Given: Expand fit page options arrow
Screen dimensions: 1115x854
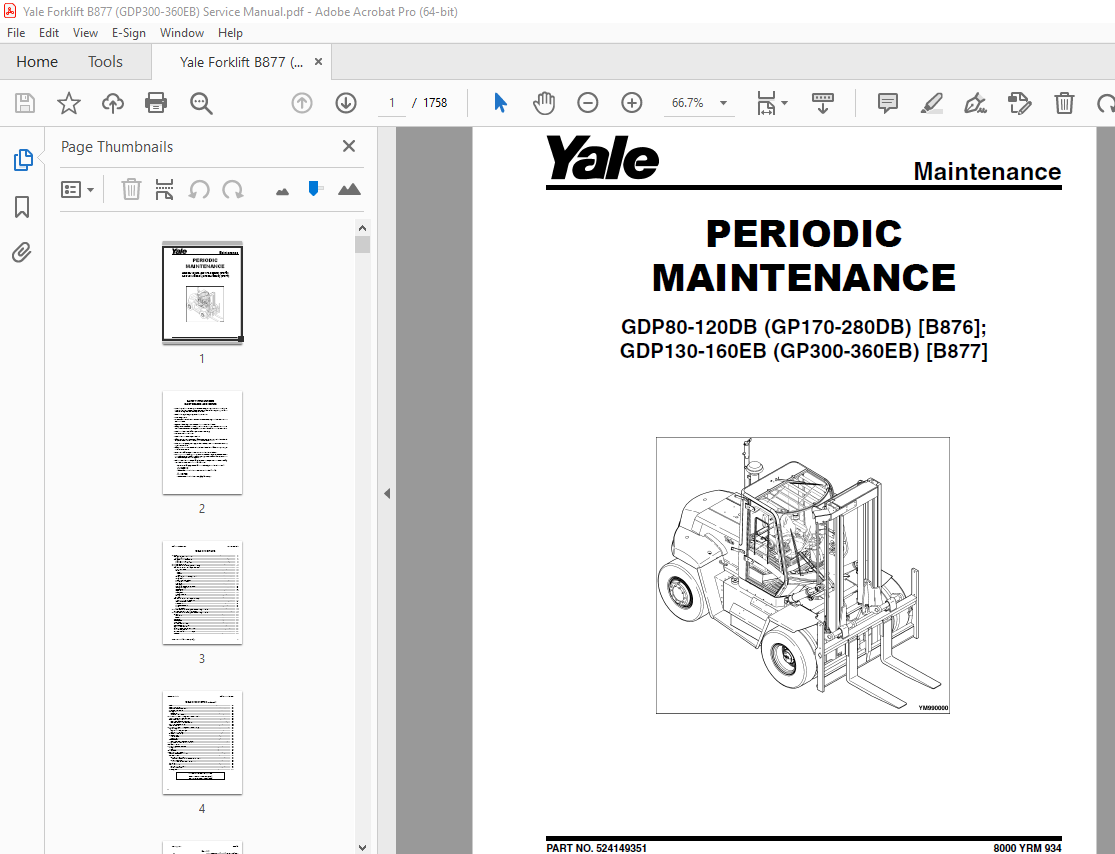Looking at the screenshot, I should [x=784, y=103].
